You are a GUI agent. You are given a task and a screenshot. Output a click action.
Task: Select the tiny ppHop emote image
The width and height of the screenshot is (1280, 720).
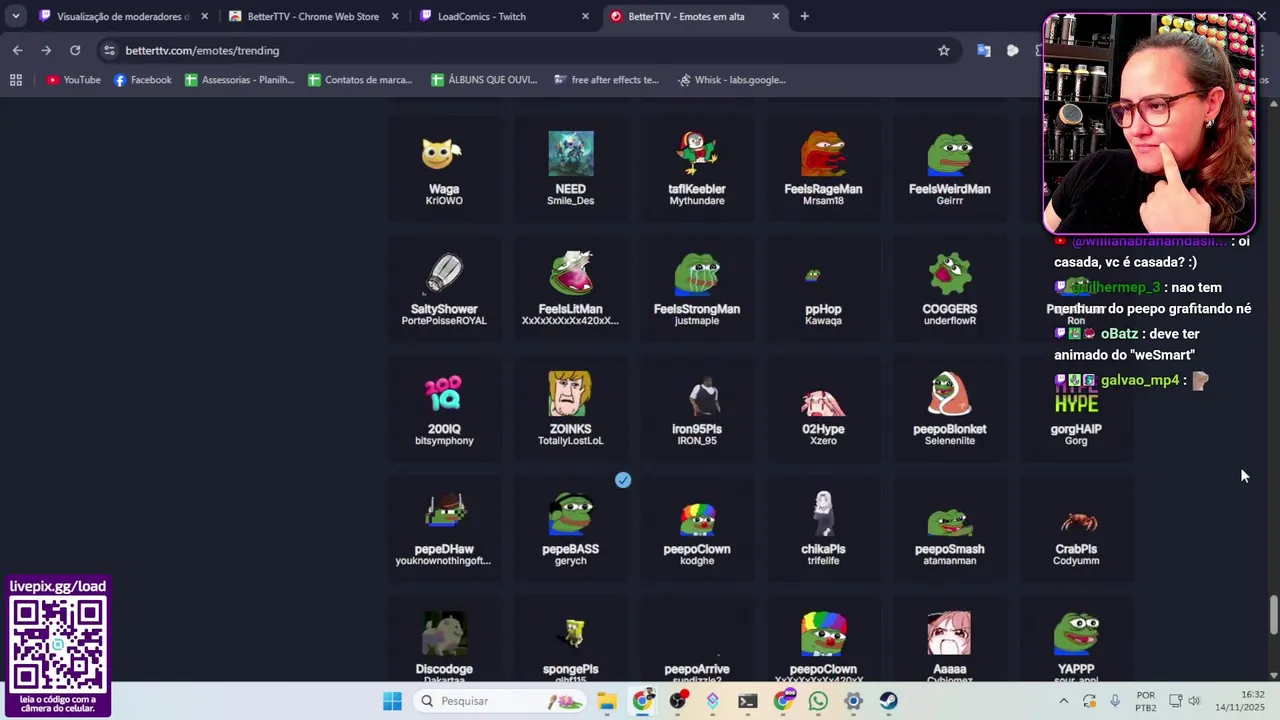pos(813,274)
